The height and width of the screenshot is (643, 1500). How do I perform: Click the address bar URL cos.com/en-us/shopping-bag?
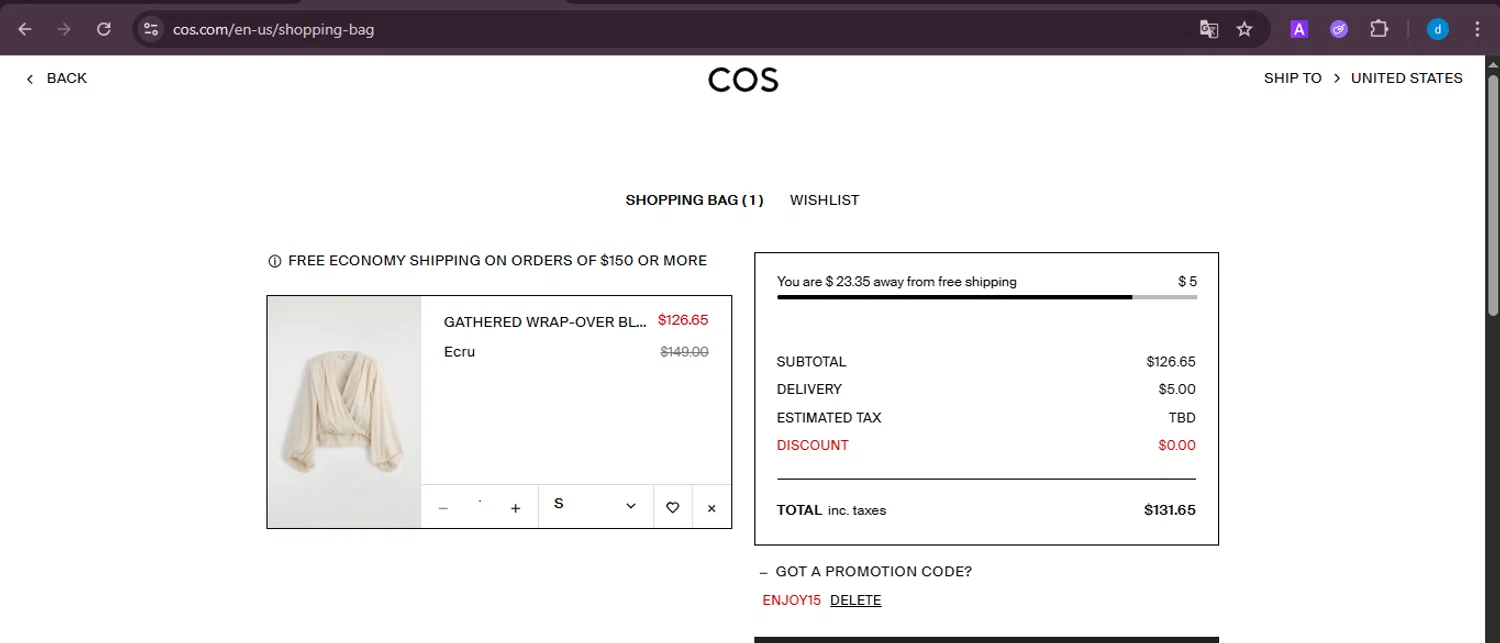tap(273, 29)
